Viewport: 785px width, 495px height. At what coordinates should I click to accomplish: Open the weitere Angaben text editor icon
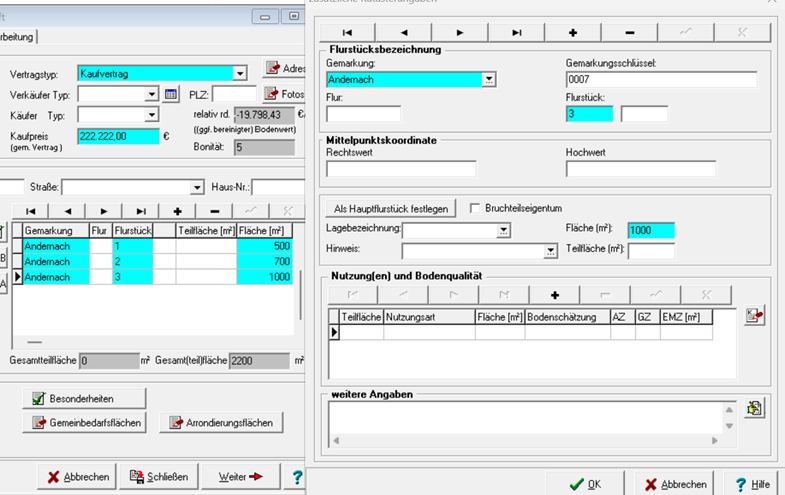754,408
